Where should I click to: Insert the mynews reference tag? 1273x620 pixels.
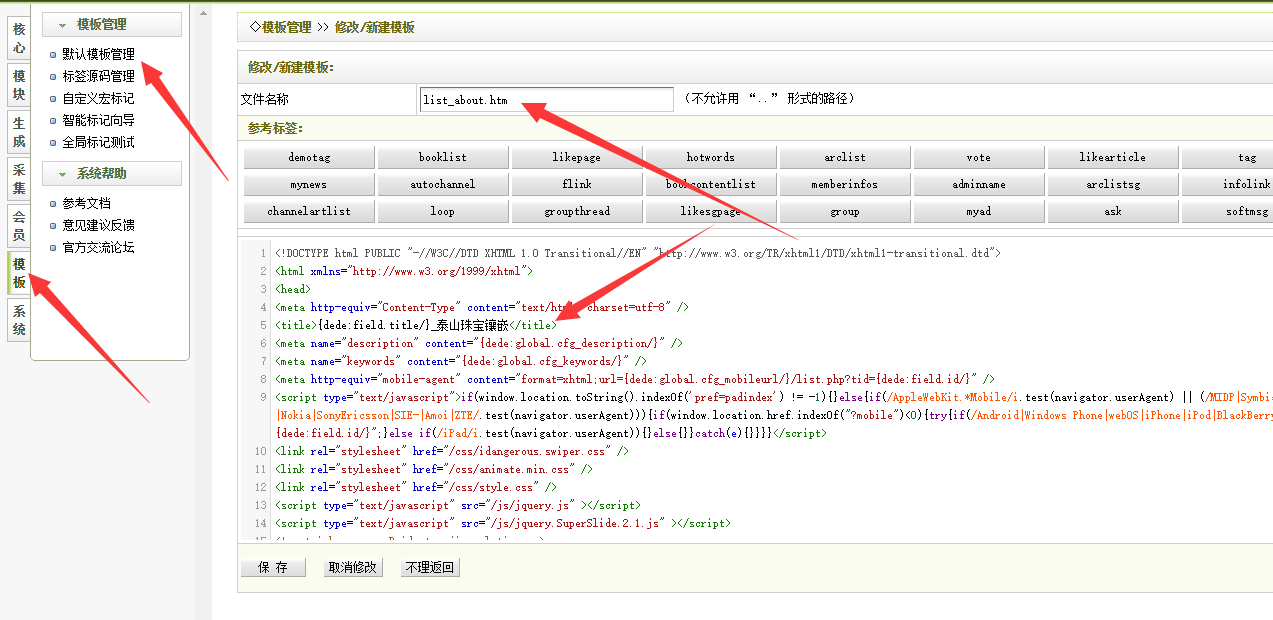pyautogui.click(x=309, y=184)
